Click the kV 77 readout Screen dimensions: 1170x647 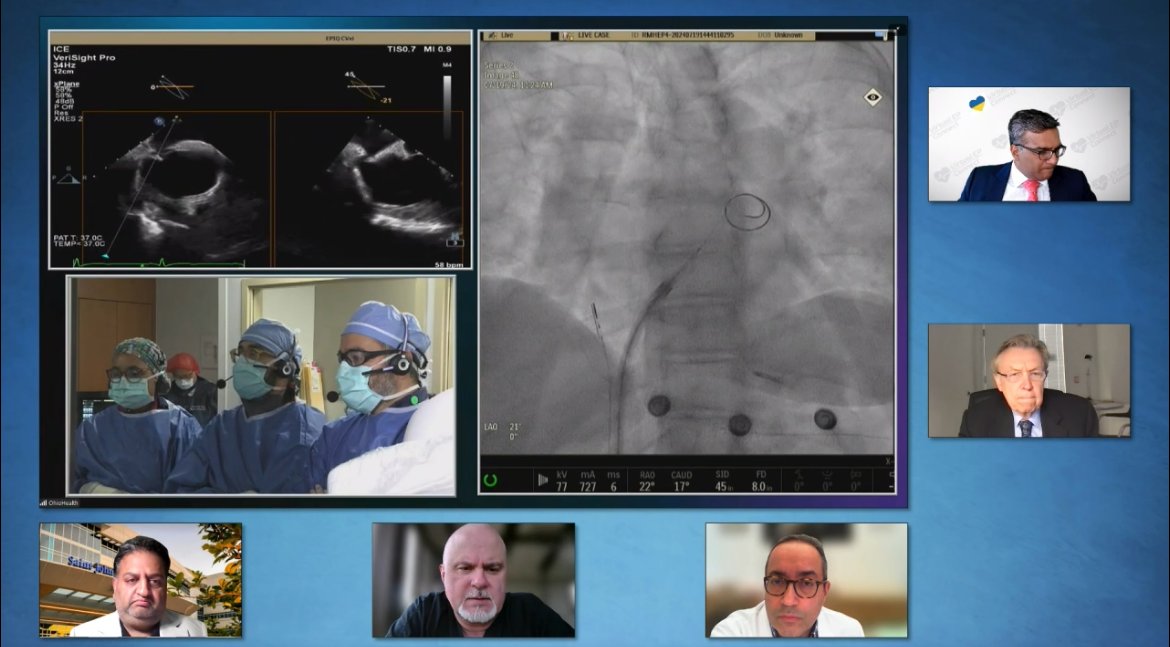click(x=561, y=481)
